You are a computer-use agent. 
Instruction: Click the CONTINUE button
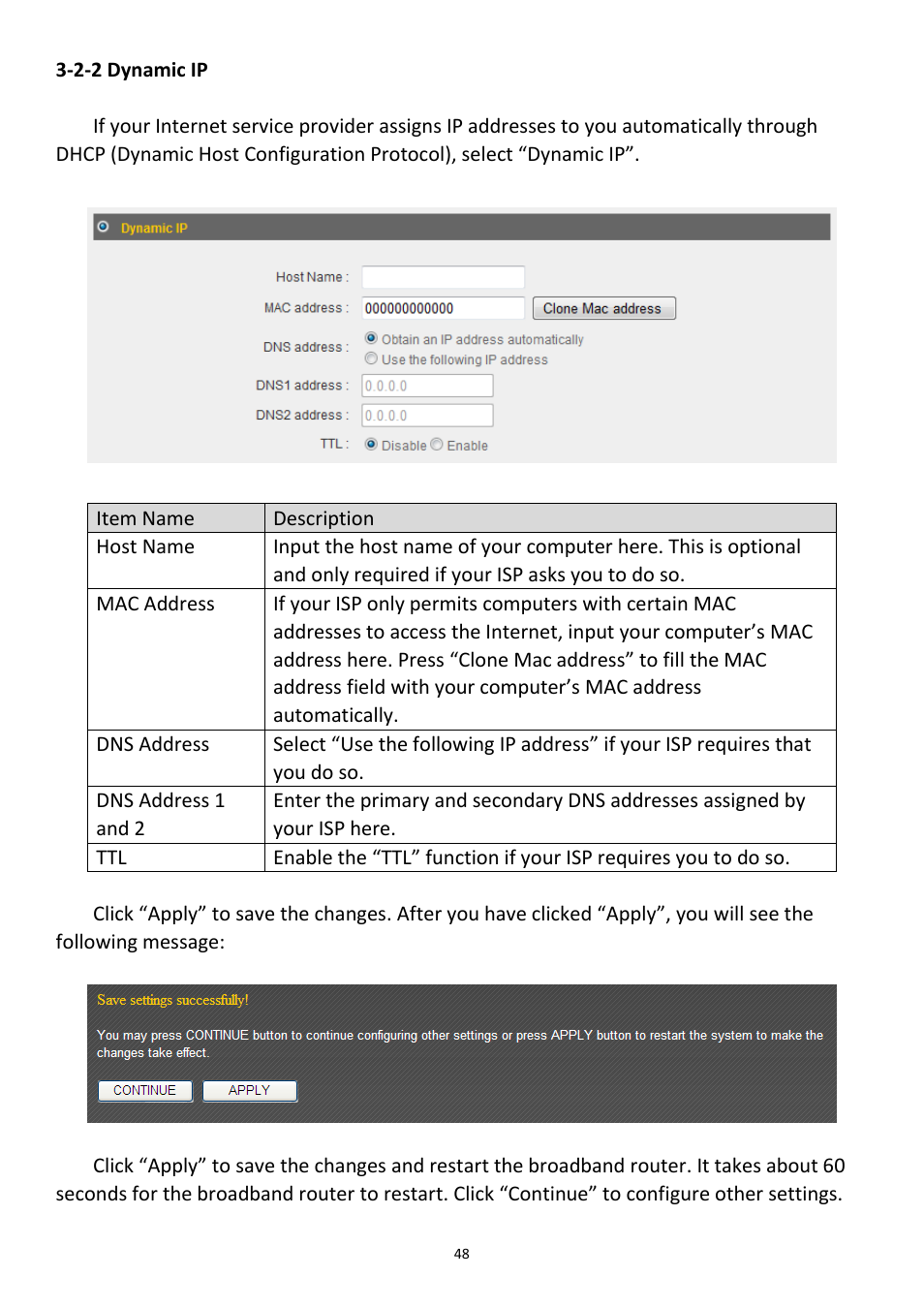(x=145, y=1091)
